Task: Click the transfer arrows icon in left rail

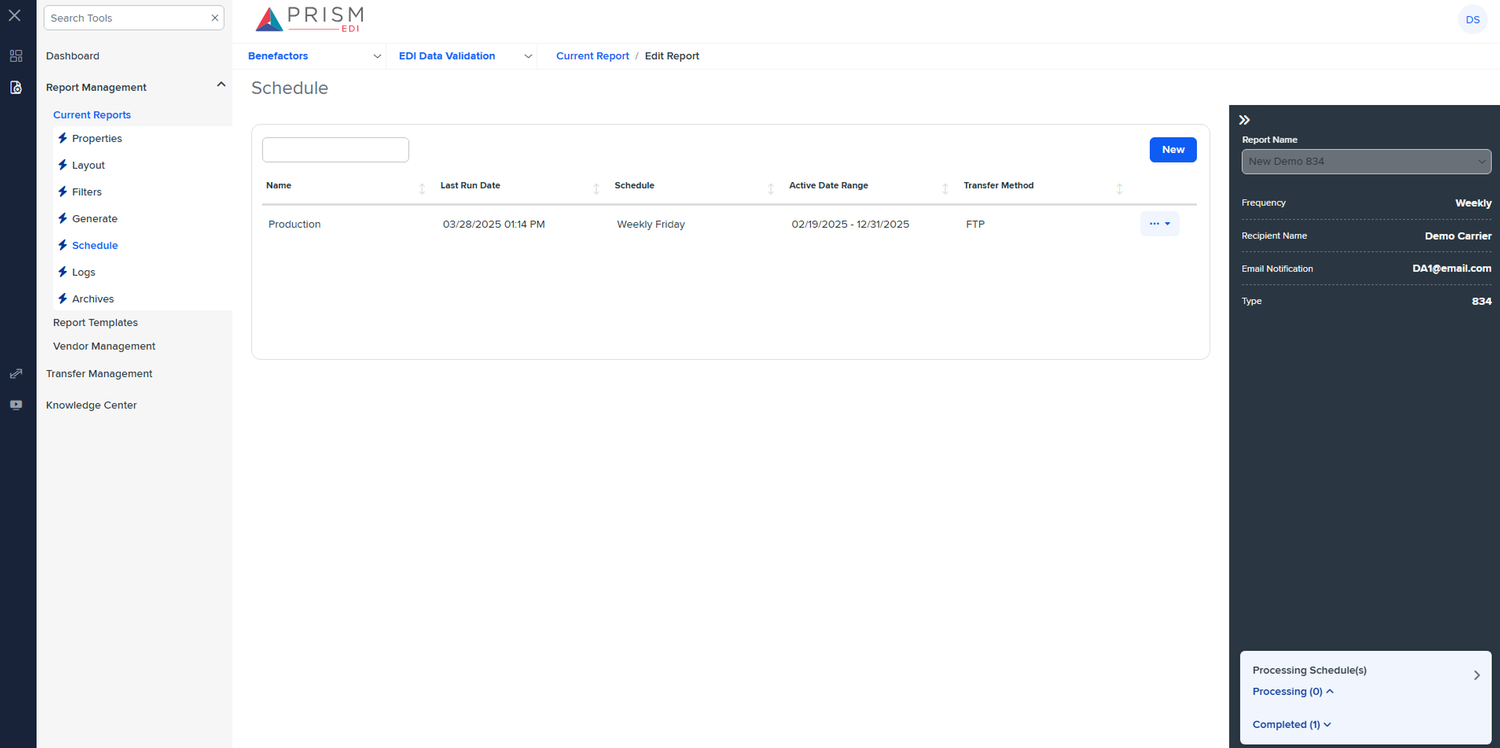Action: coord(16,373)
